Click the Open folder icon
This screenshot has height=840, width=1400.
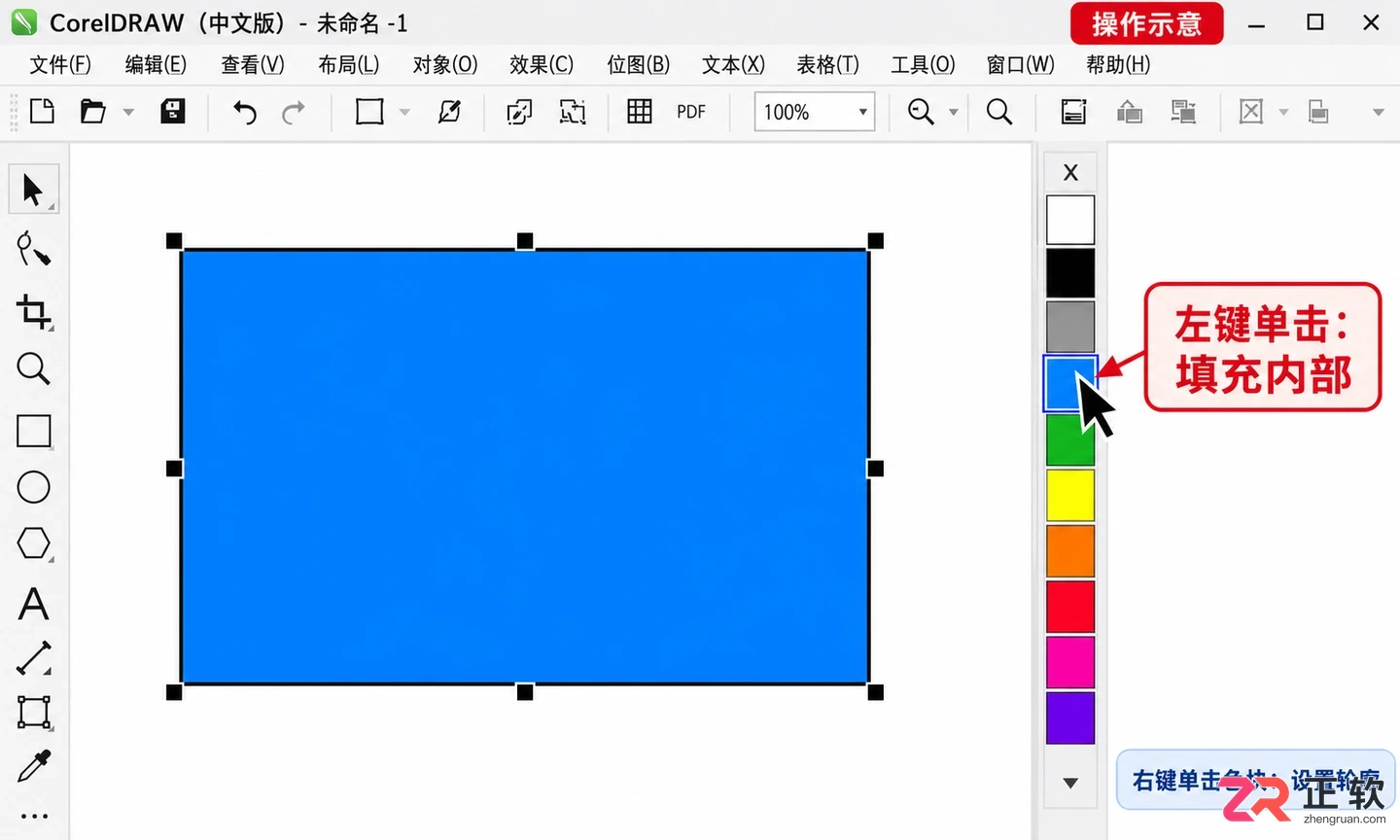pos(92,112)
